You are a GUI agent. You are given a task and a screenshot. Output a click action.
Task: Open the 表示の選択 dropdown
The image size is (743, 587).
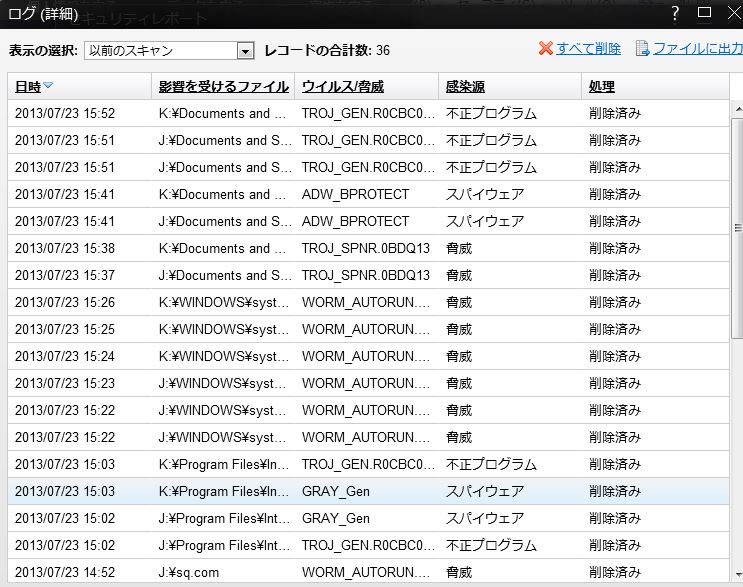click(245, 51)
